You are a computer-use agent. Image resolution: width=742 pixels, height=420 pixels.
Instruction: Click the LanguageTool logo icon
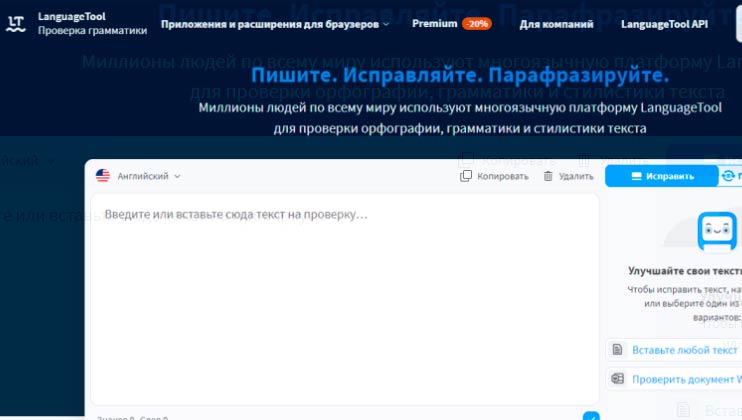tap(15, 23)
